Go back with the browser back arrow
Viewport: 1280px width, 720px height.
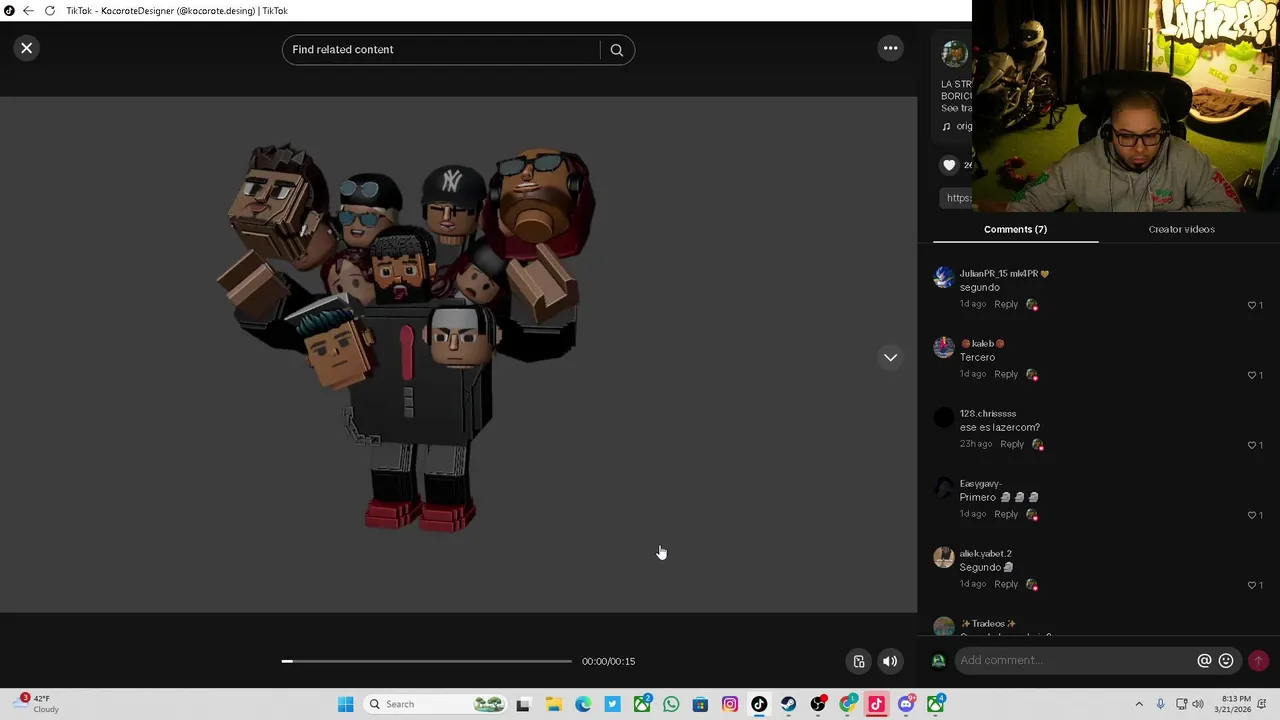pyautogui.click(x=28, y=11)
